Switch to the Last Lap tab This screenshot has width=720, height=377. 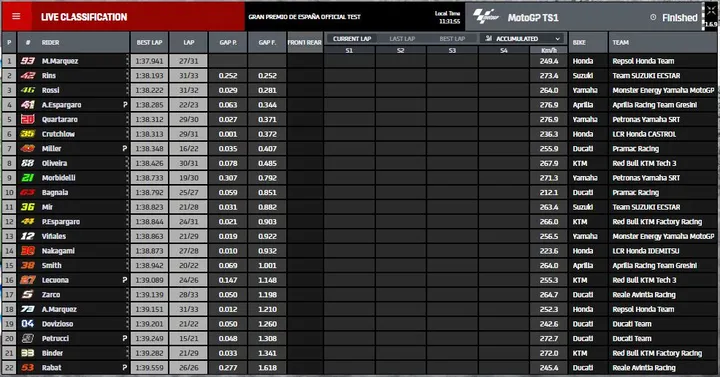coord(402,39)
